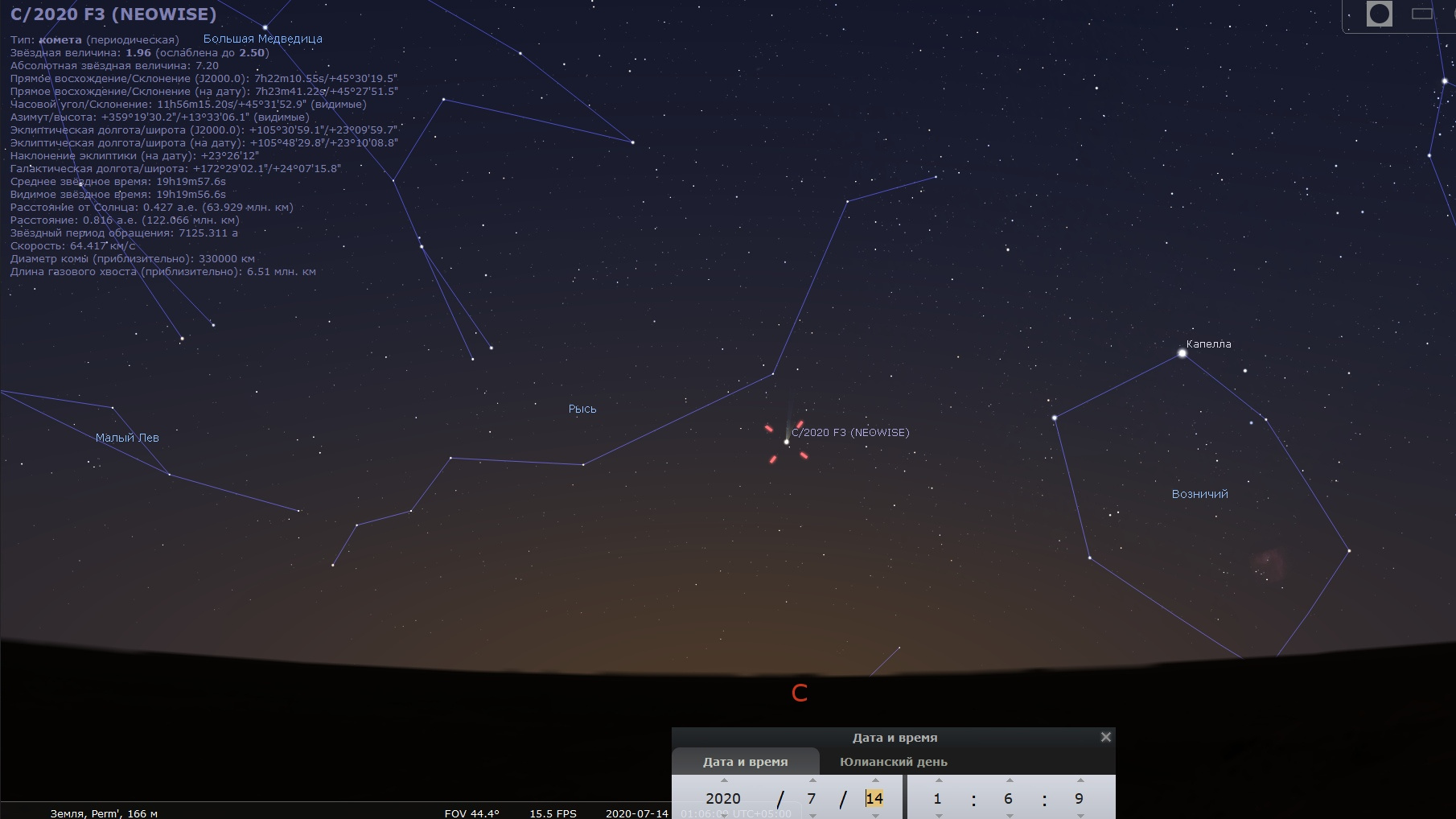The width and height of the screenshot is (1456, 819).
Task: Click the C/2020 F3 (NEOWISE) info heading
Action: pyautogui.click(x=113, y=14)
